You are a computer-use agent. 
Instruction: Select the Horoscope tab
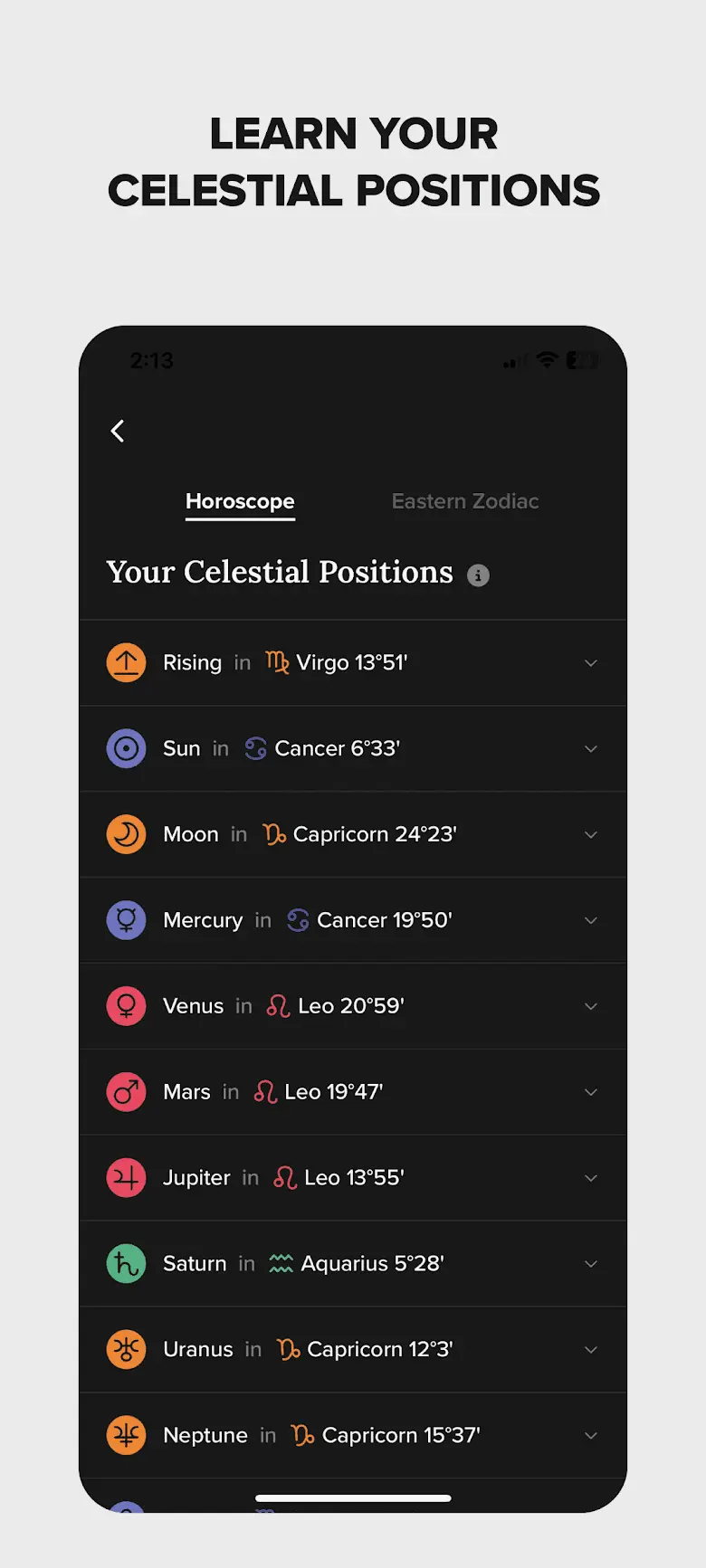tap(240, 501)
